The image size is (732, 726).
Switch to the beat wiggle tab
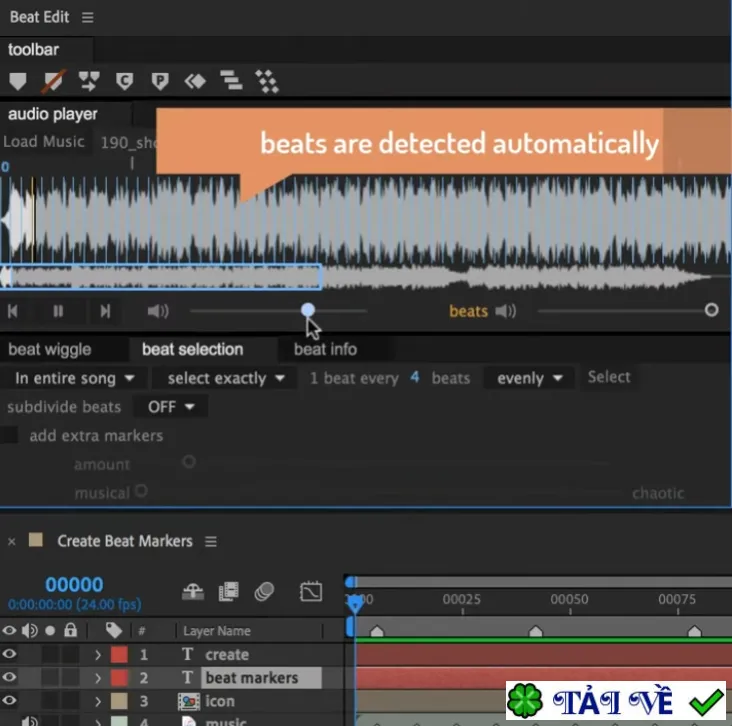click(x=49, y=349)
